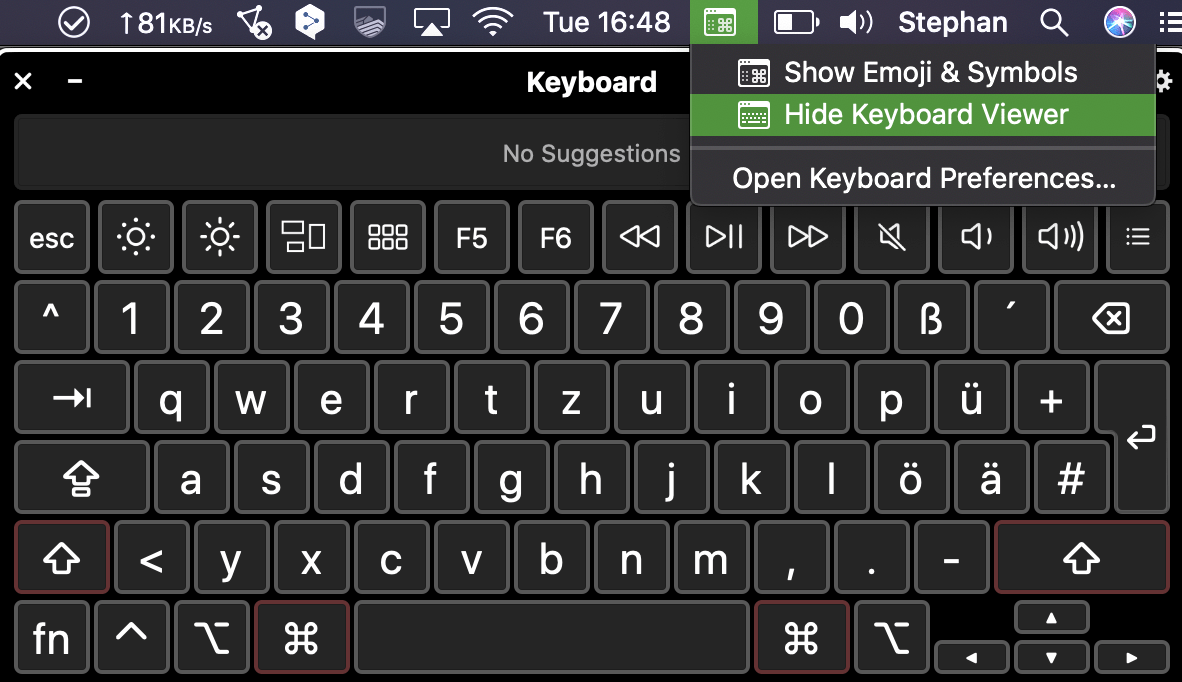
Task: Click the # key
Action: point(1071,478)
